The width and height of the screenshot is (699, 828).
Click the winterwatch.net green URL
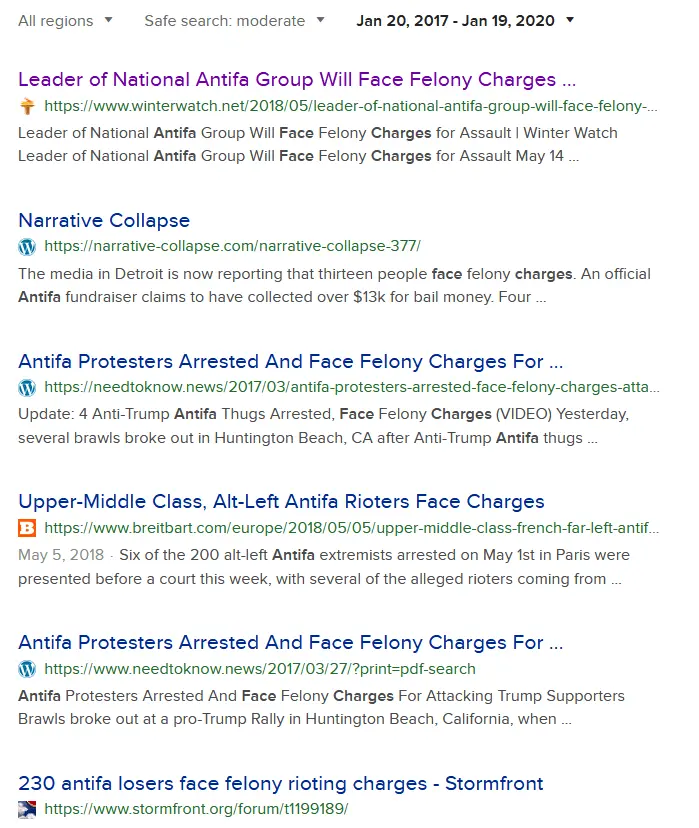[351, 106]
